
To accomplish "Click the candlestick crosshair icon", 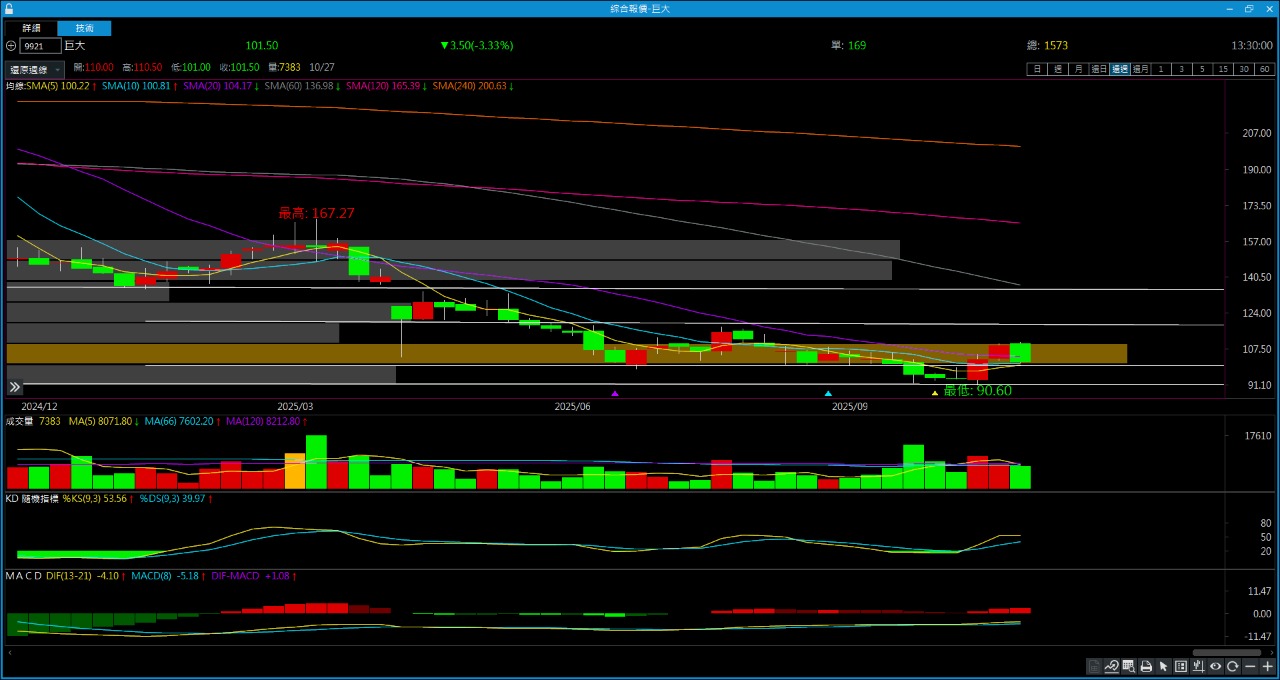I will point(1198,666).
